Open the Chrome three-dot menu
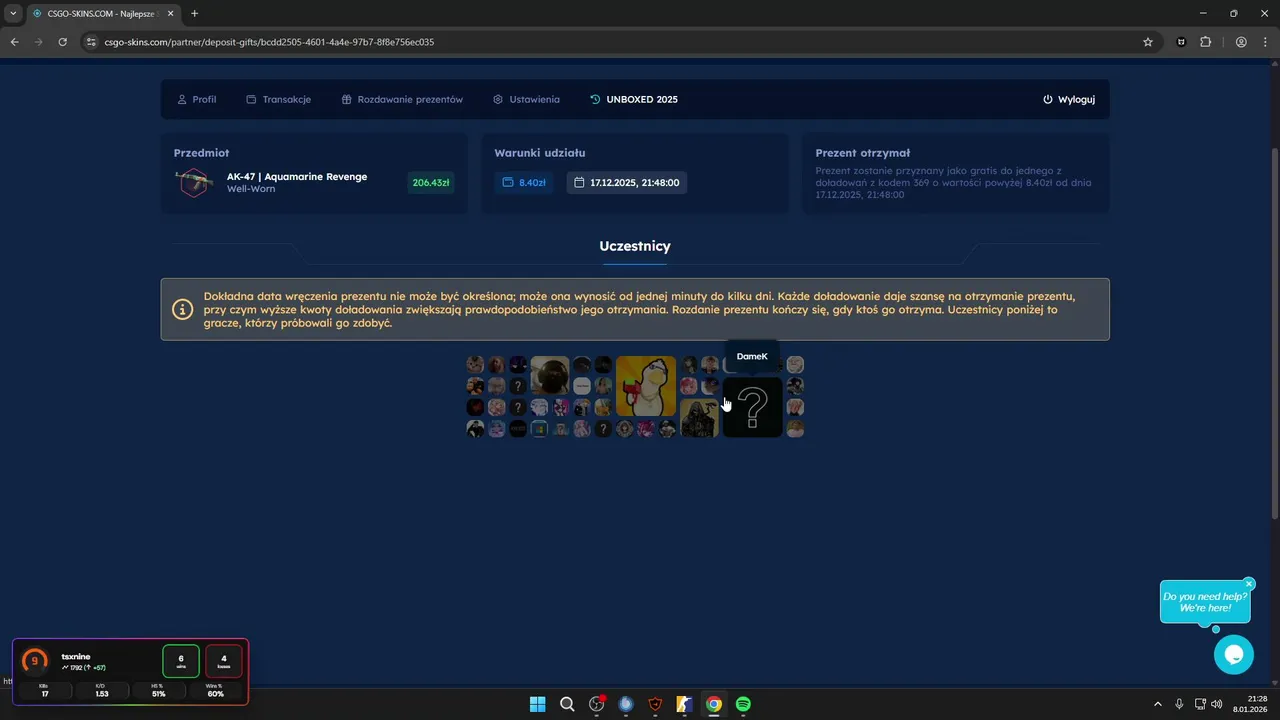Screen dimensions: 1280x720 pos(1265,42)
